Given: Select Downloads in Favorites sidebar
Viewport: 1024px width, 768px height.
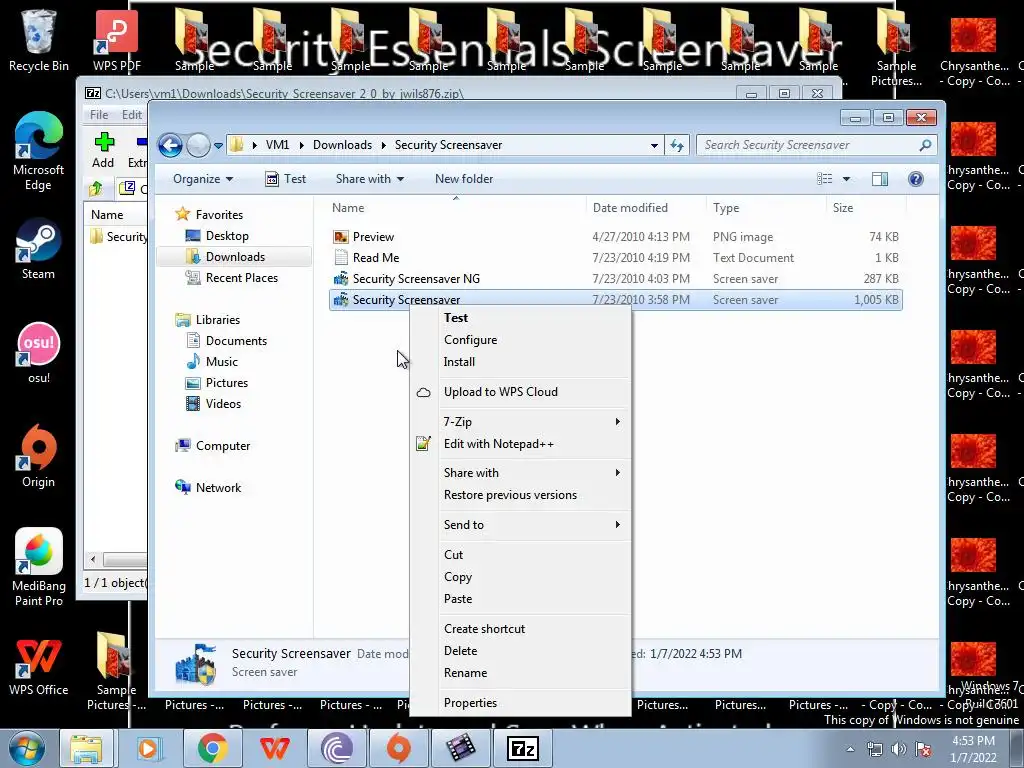Looking at the screenshot, I should pos(234,257).
